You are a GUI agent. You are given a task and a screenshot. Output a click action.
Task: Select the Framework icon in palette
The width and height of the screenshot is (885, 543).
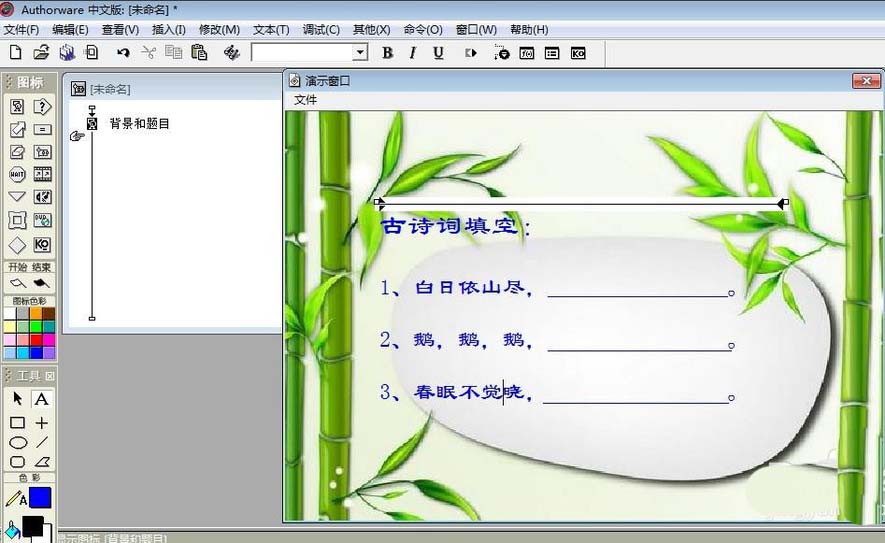17,220
